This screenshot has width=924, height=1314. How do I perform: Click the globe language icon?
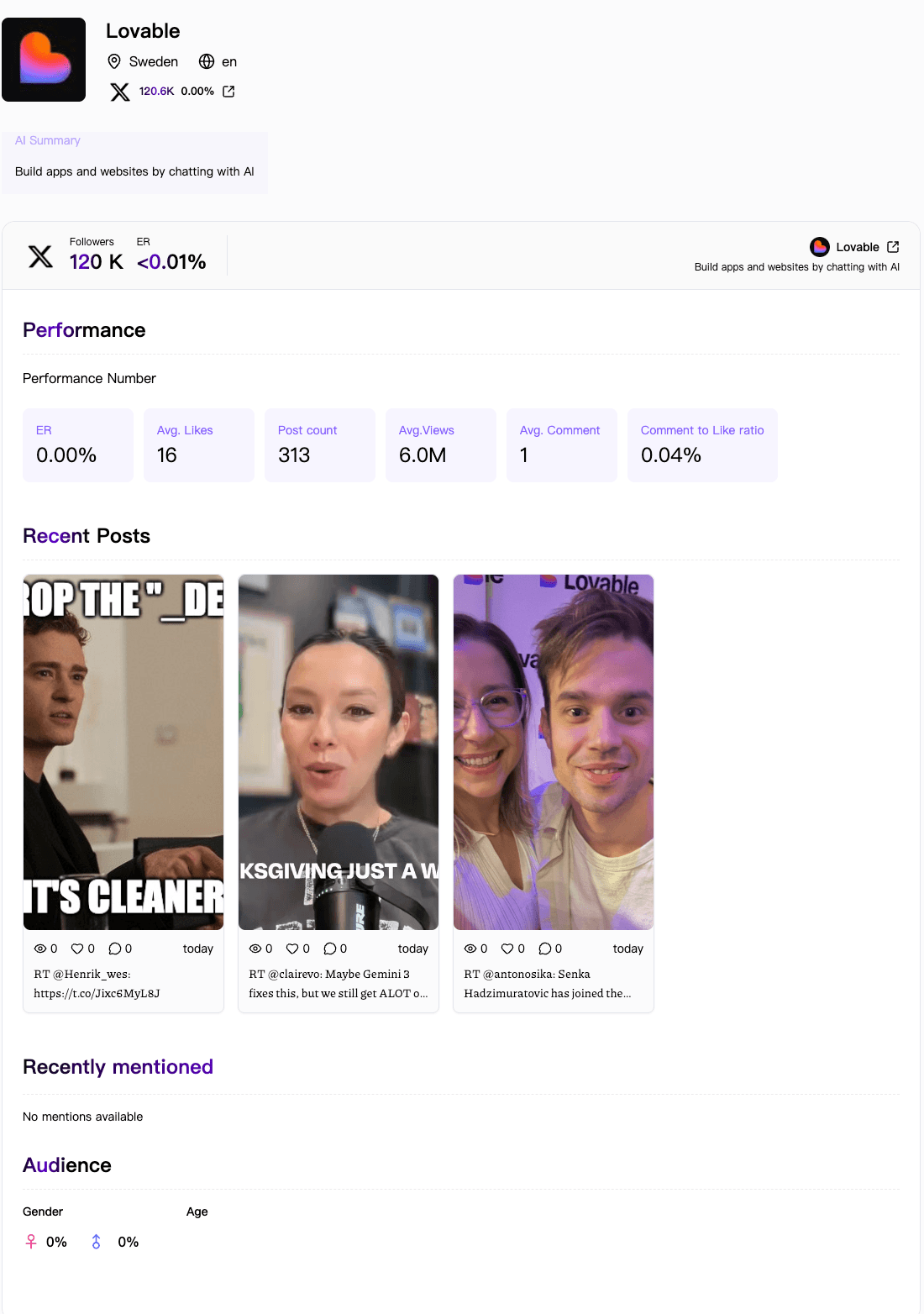click(x=207, y=61)
